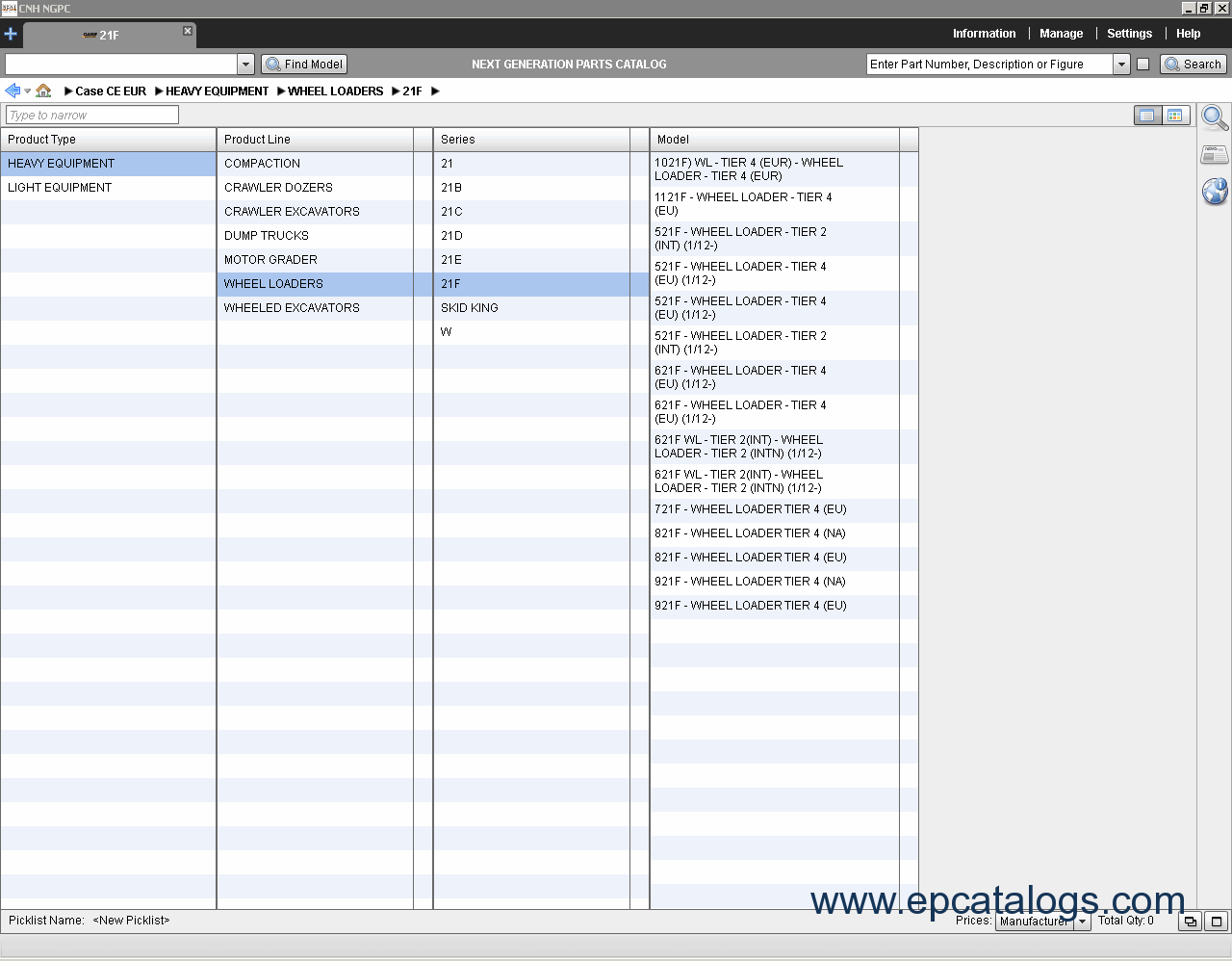The width and height of the screenshot is (1232, 961).
Task: Select series SKID KING
Action: click(x=532, y=308)
